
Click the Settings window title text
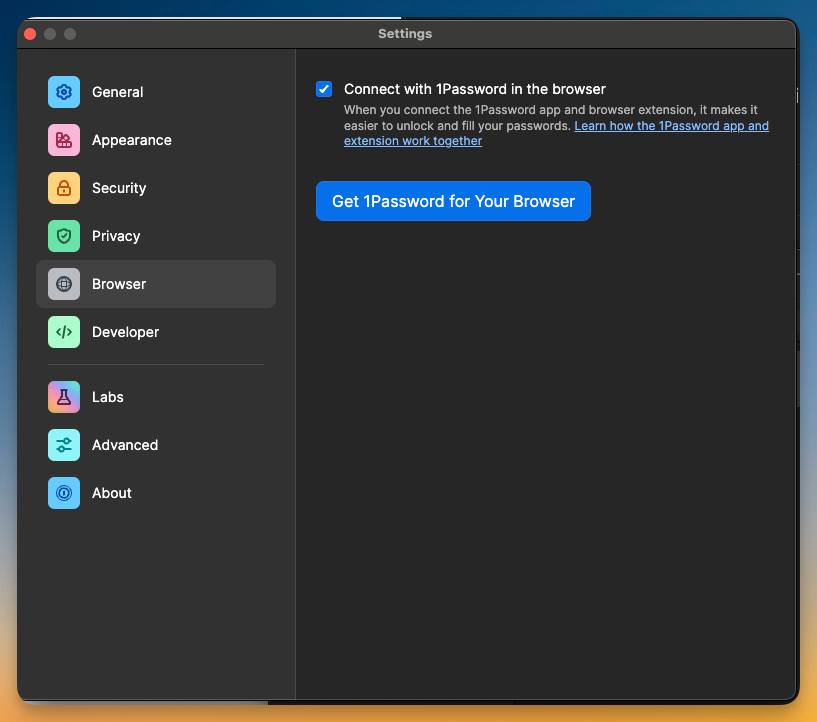point(405,34)
